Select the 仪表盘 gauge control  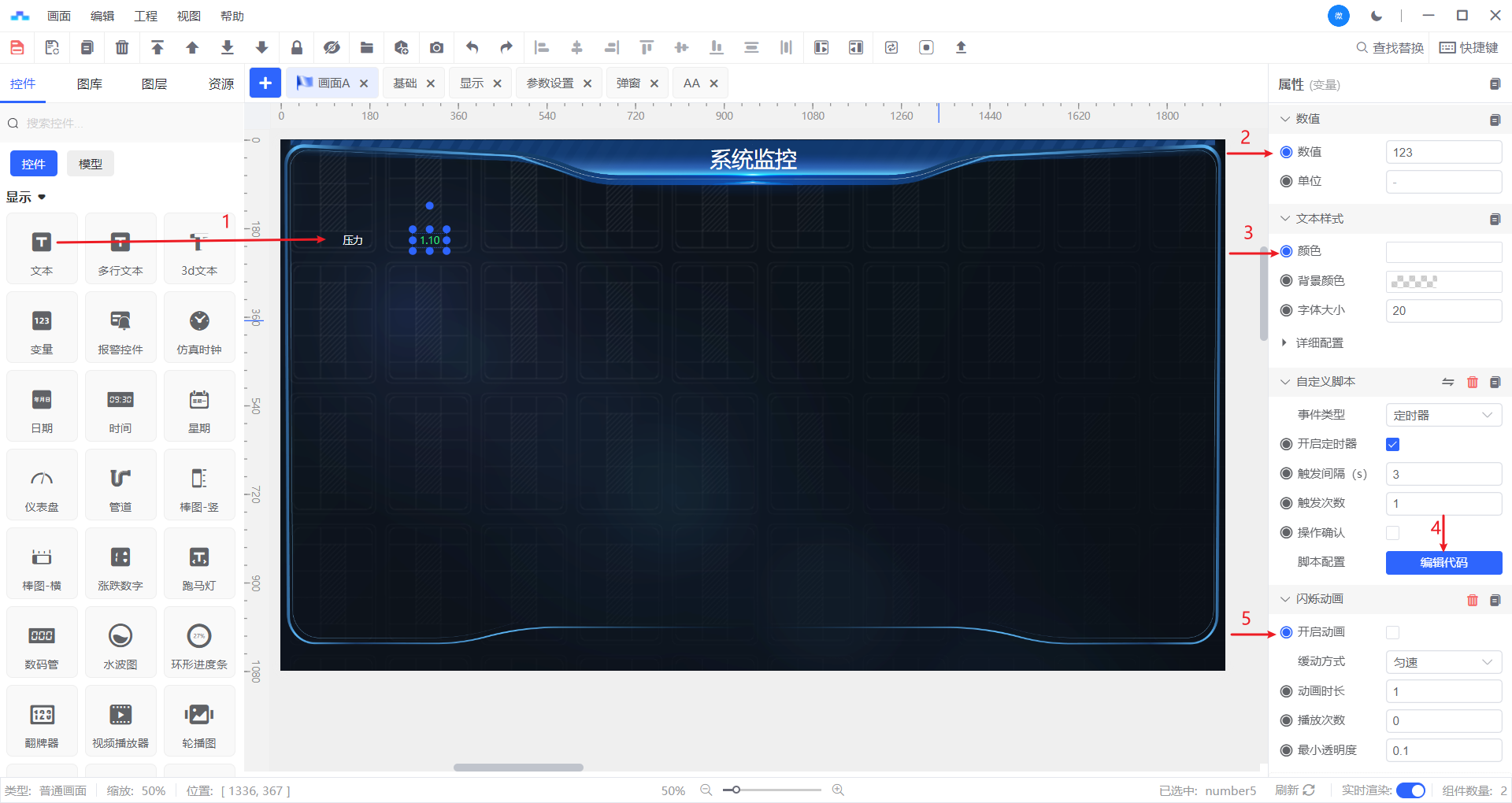click(x=42, y=485)
